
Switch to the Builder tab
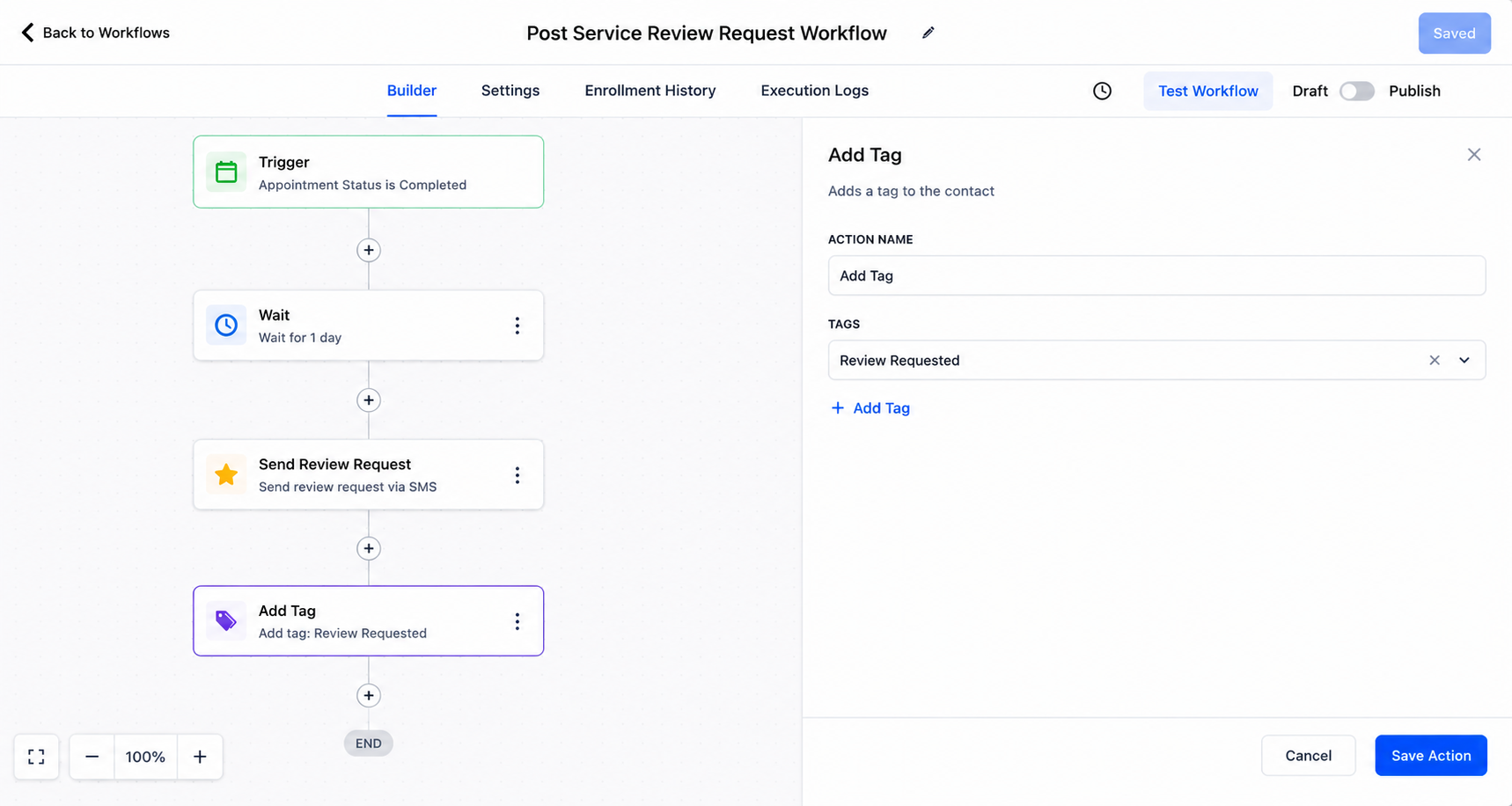click(412, 91)
